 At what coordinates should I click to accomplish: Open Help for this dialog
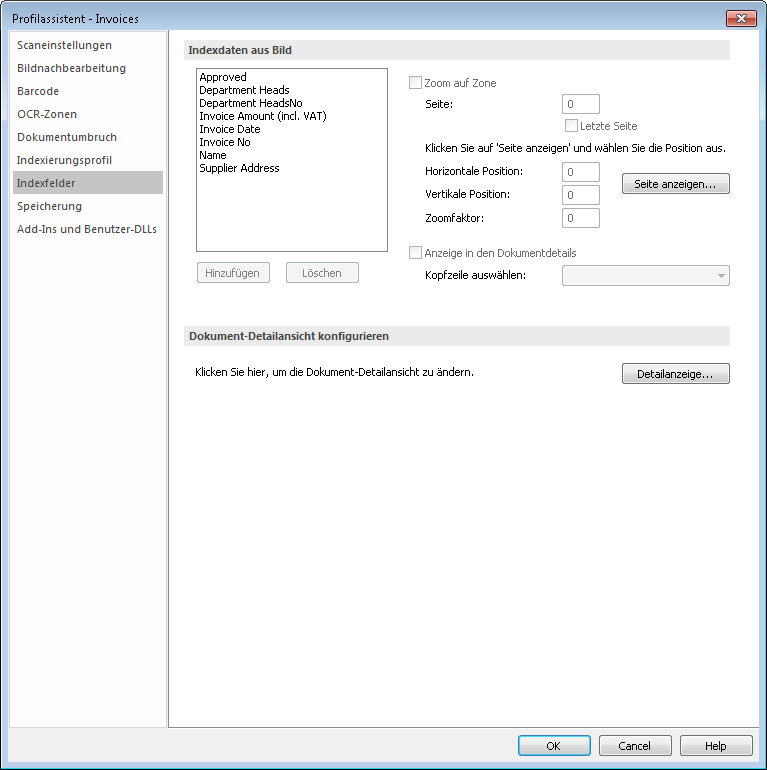tap(716, 745)
